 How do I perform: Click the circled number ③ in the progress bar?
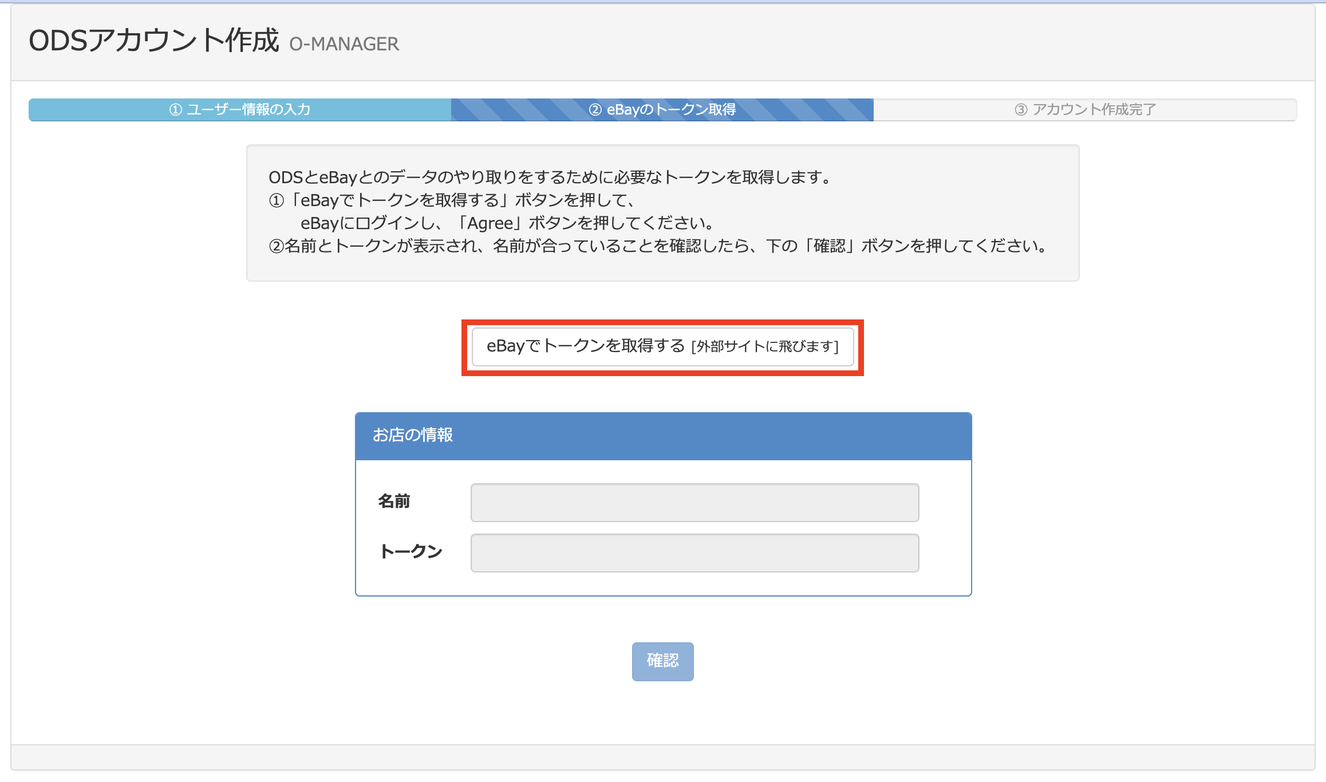pyautogui.click(x=1021, y=110)
